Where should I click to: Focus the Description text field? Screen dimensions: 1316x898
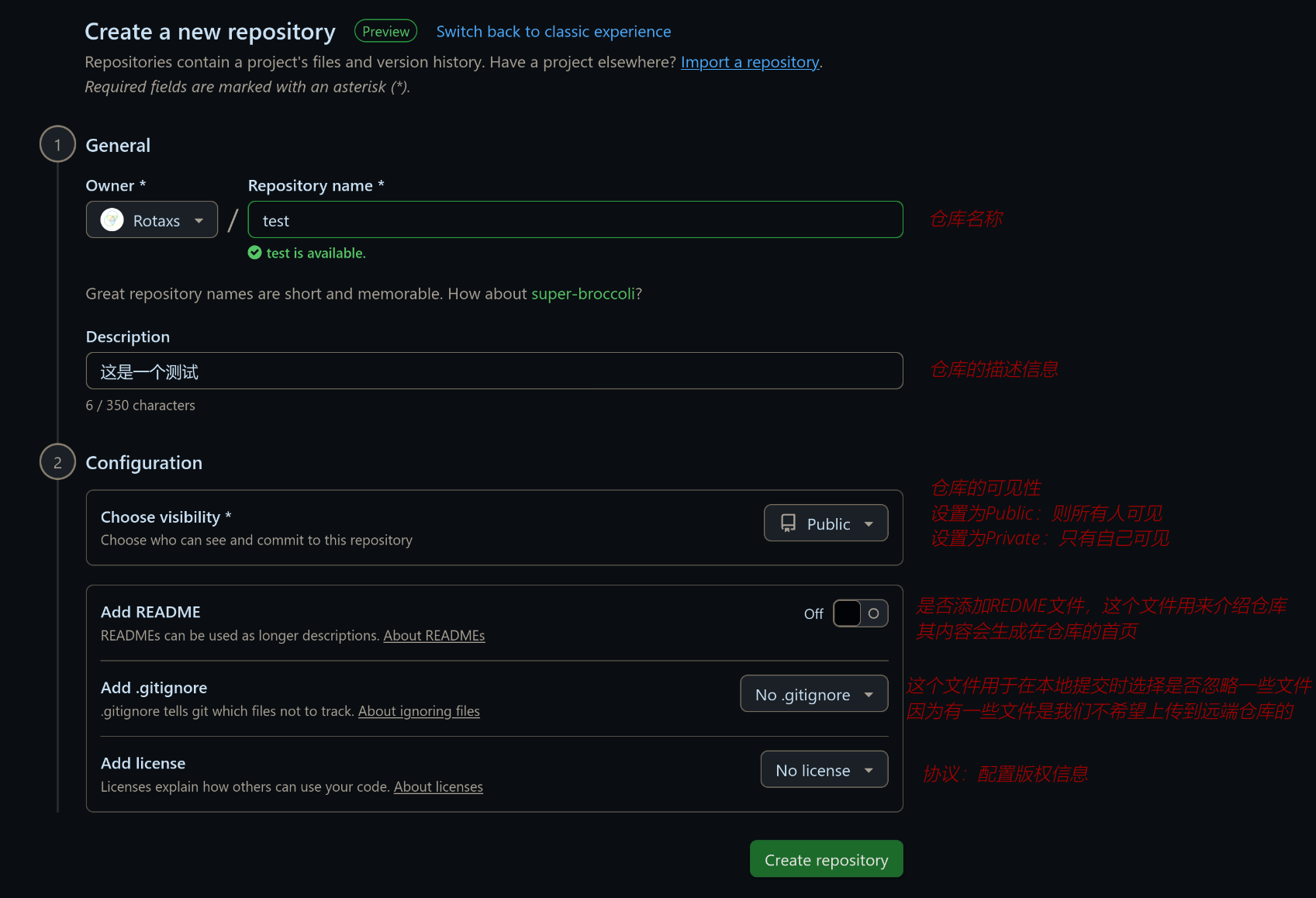tap(494, 371)
